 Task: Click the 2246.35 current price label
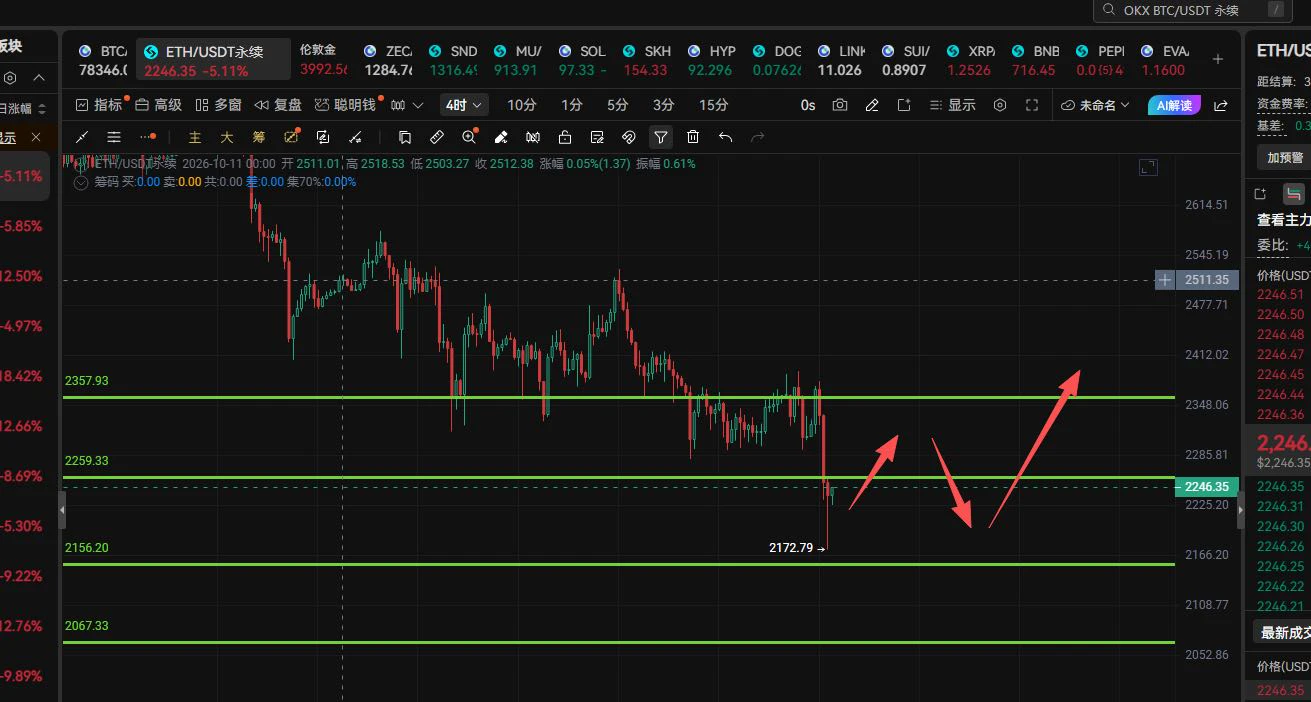coord(1207,487)
